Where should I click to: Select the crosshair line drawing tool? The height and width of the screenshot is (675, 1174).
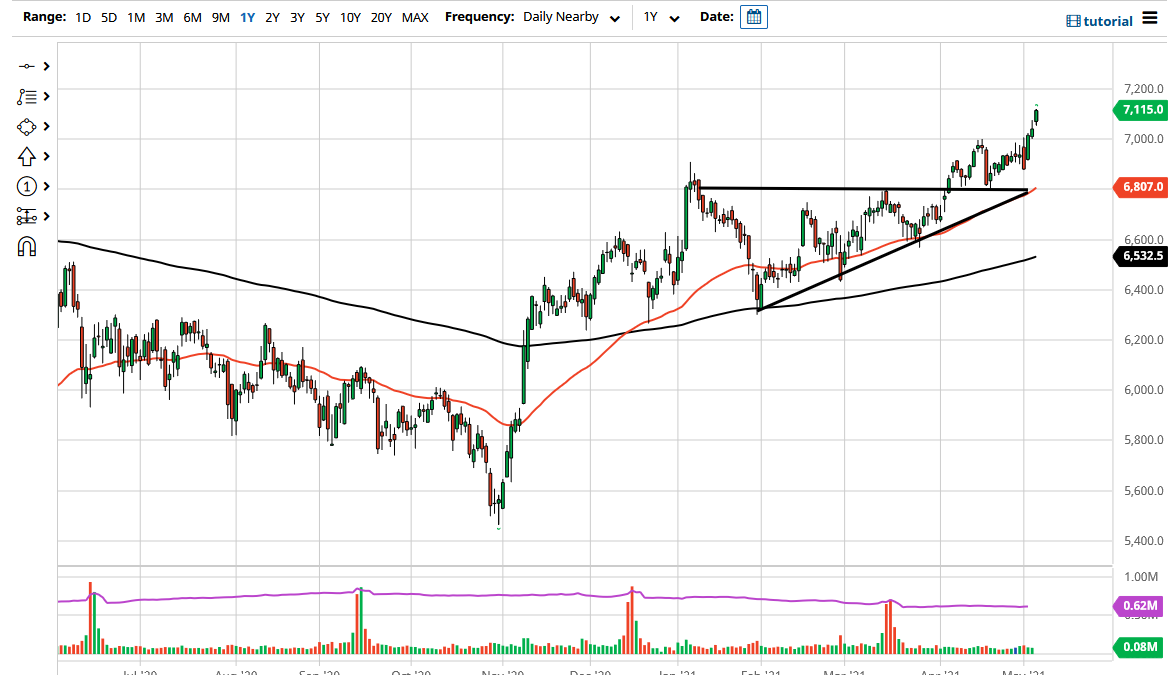26,66
